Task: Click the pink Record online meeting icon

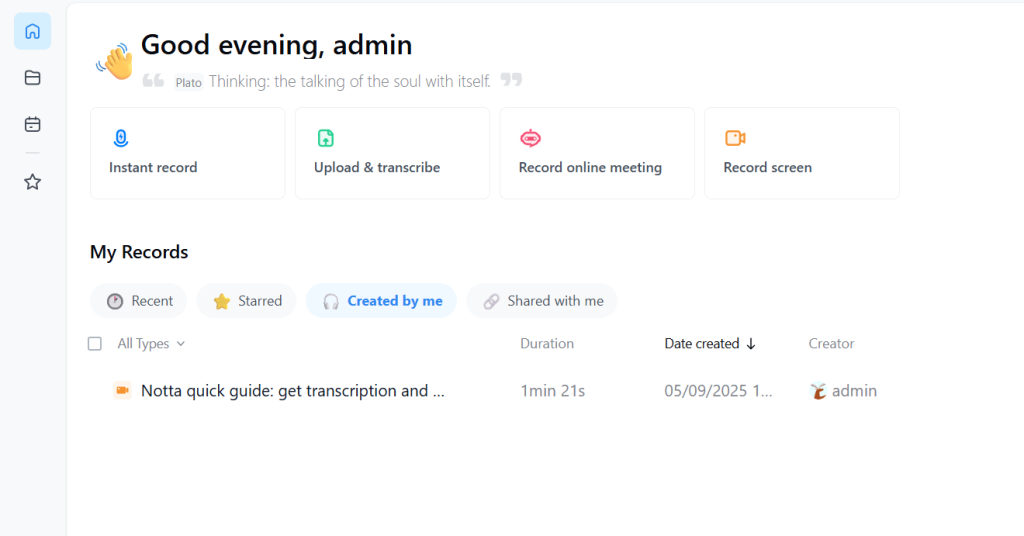Action: click(530, 138)
